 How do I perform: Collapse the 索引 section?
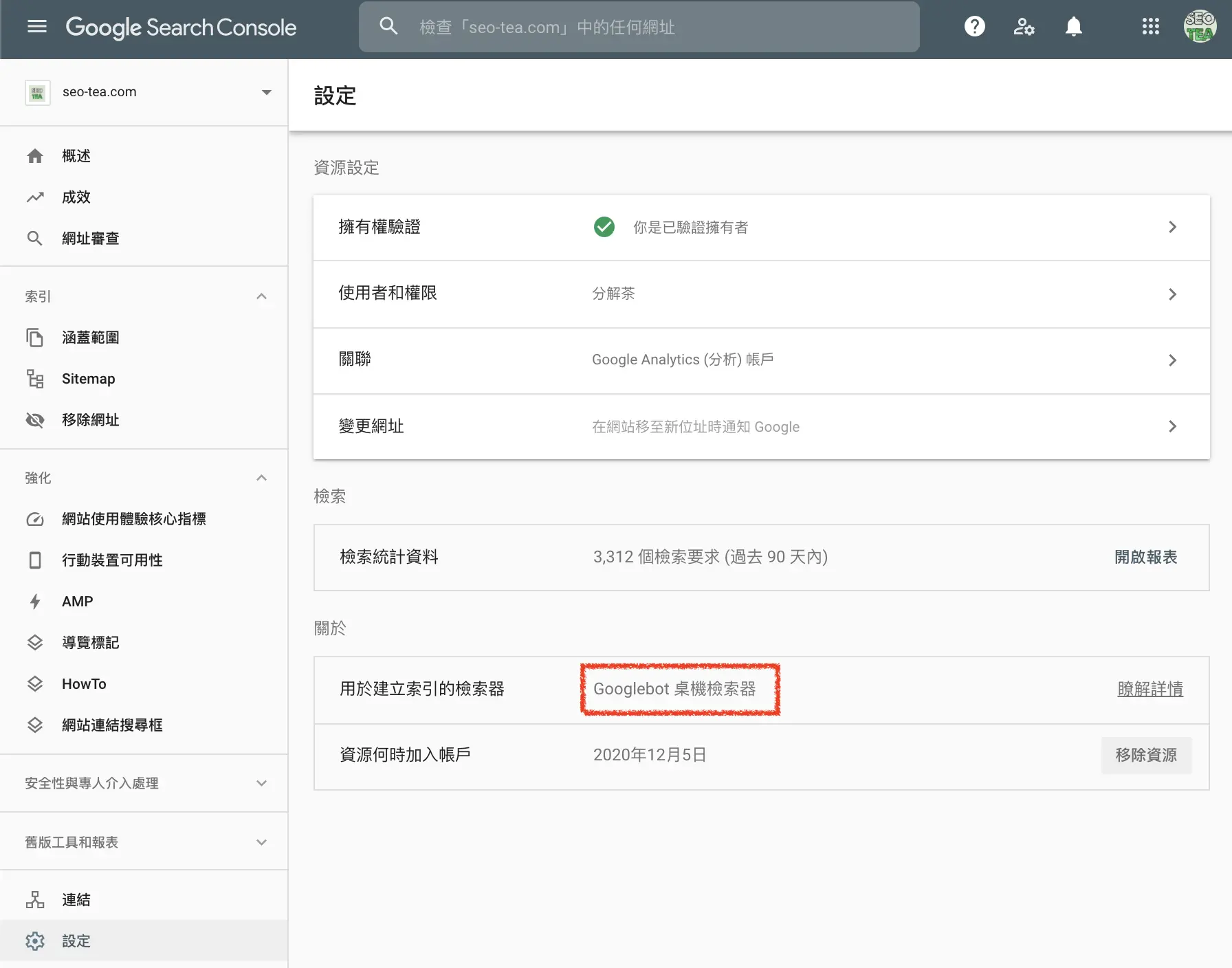(x=261, y=296)
